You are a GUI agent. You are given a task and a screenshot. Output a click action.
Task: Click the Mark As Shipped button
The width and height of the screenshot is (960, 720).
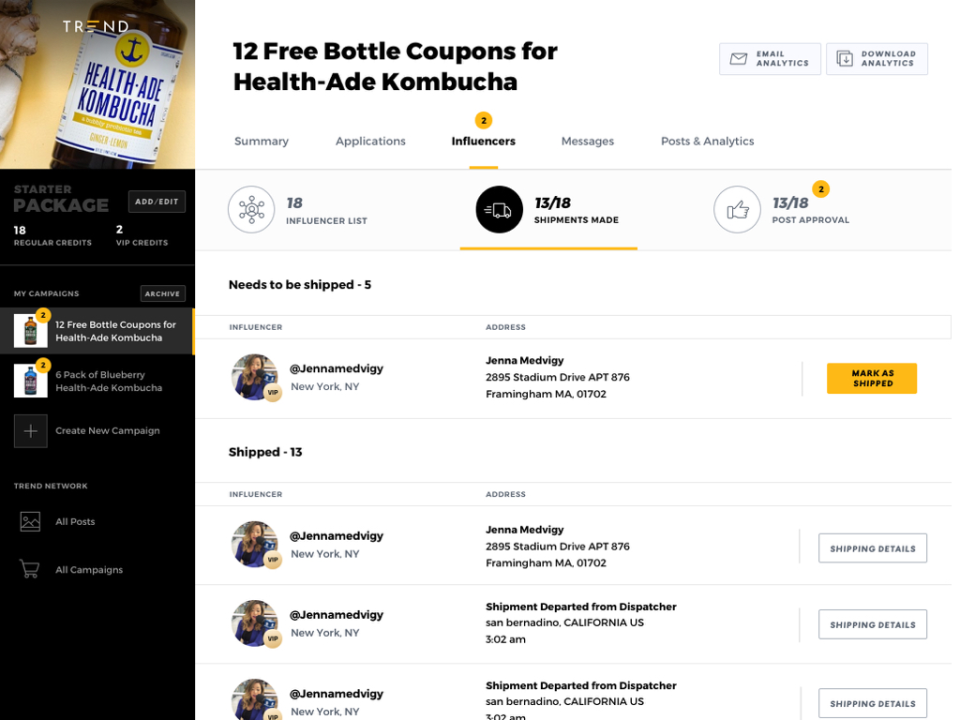point(872,378)
